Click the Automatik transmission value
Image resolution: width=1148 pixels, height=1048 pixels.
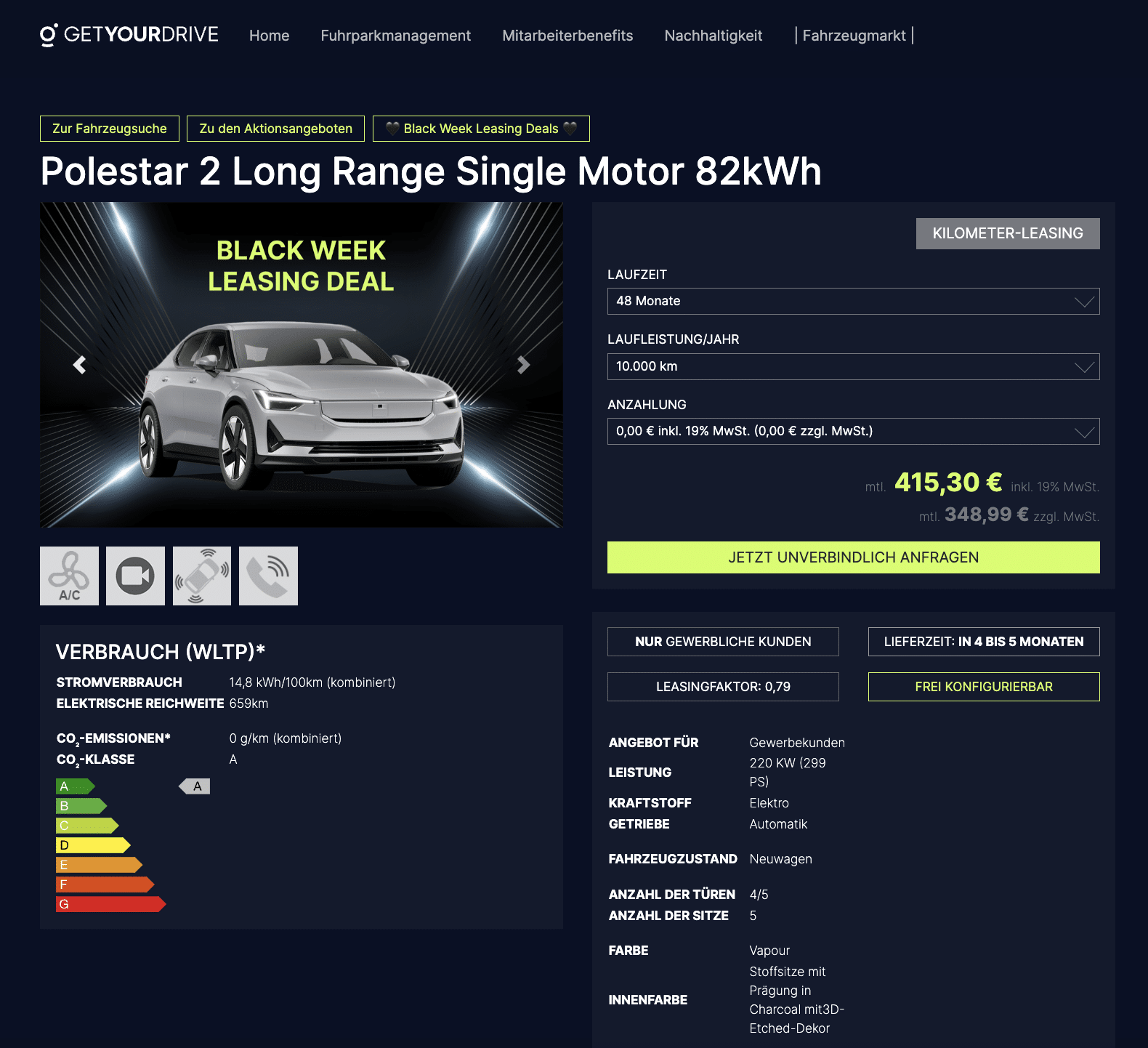[x=778, y=824]
